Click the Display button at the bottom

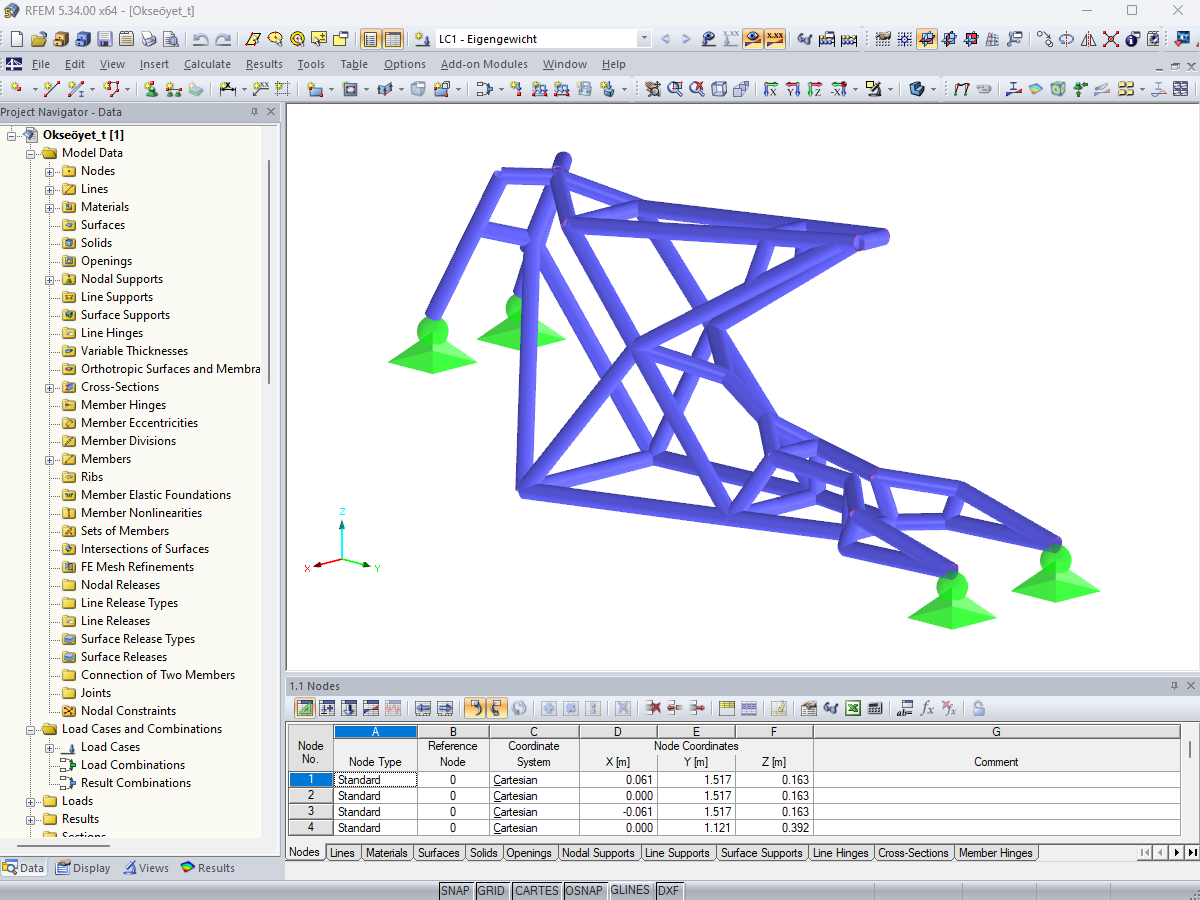(x=83, y=867)
